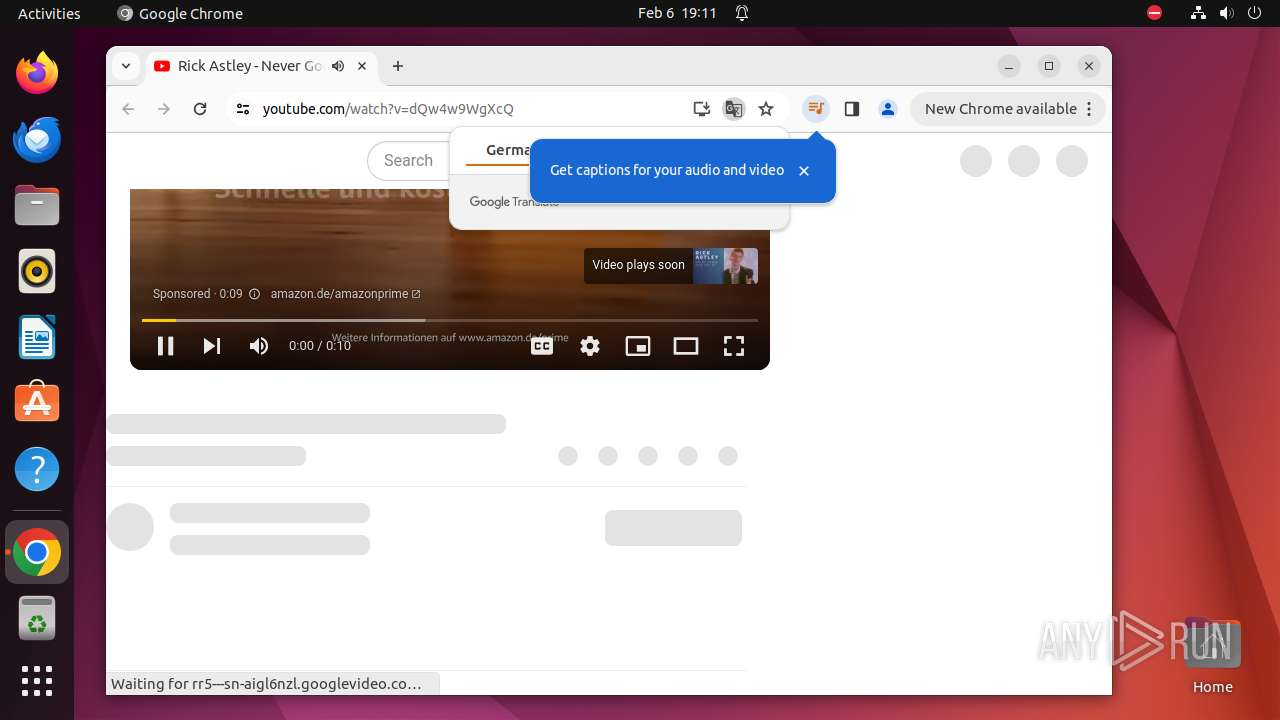Launch Firefox from the dock
The width and height of the screenshot is (1280, 720).
click(x=37, y=73)
